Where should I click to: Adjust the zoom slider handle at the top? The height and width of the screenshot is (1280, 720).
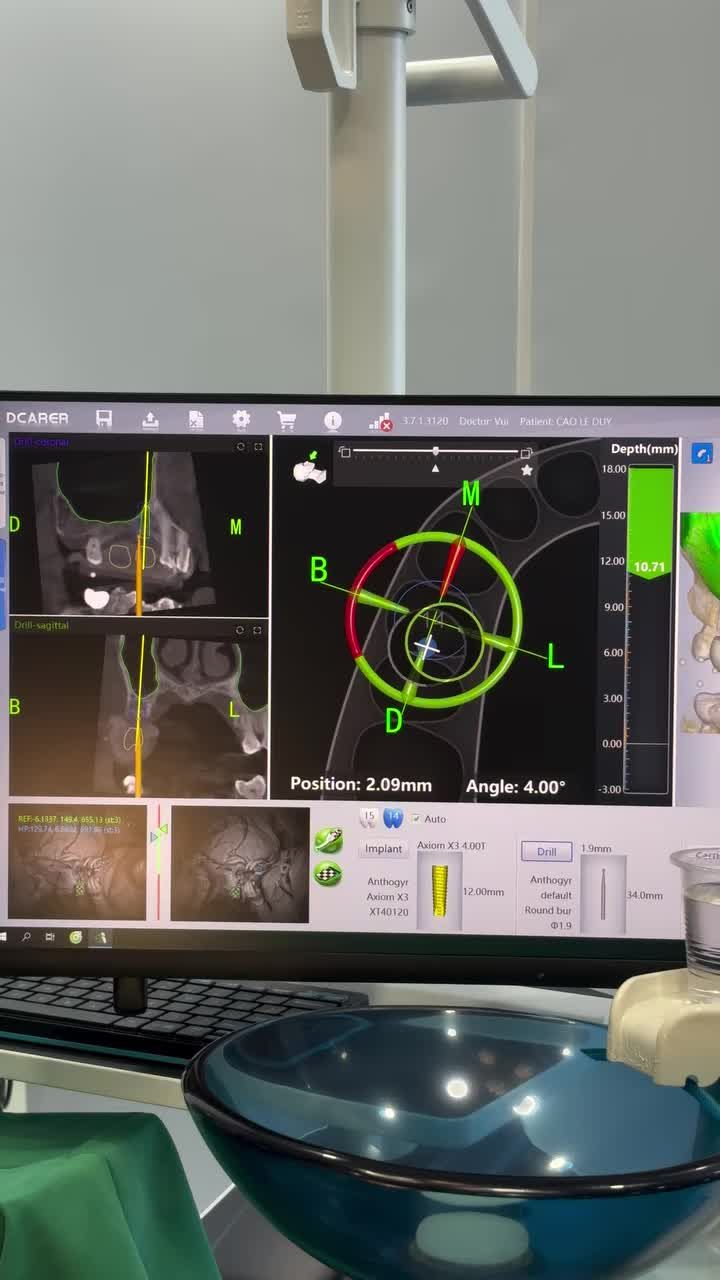(x=435, y=453)
